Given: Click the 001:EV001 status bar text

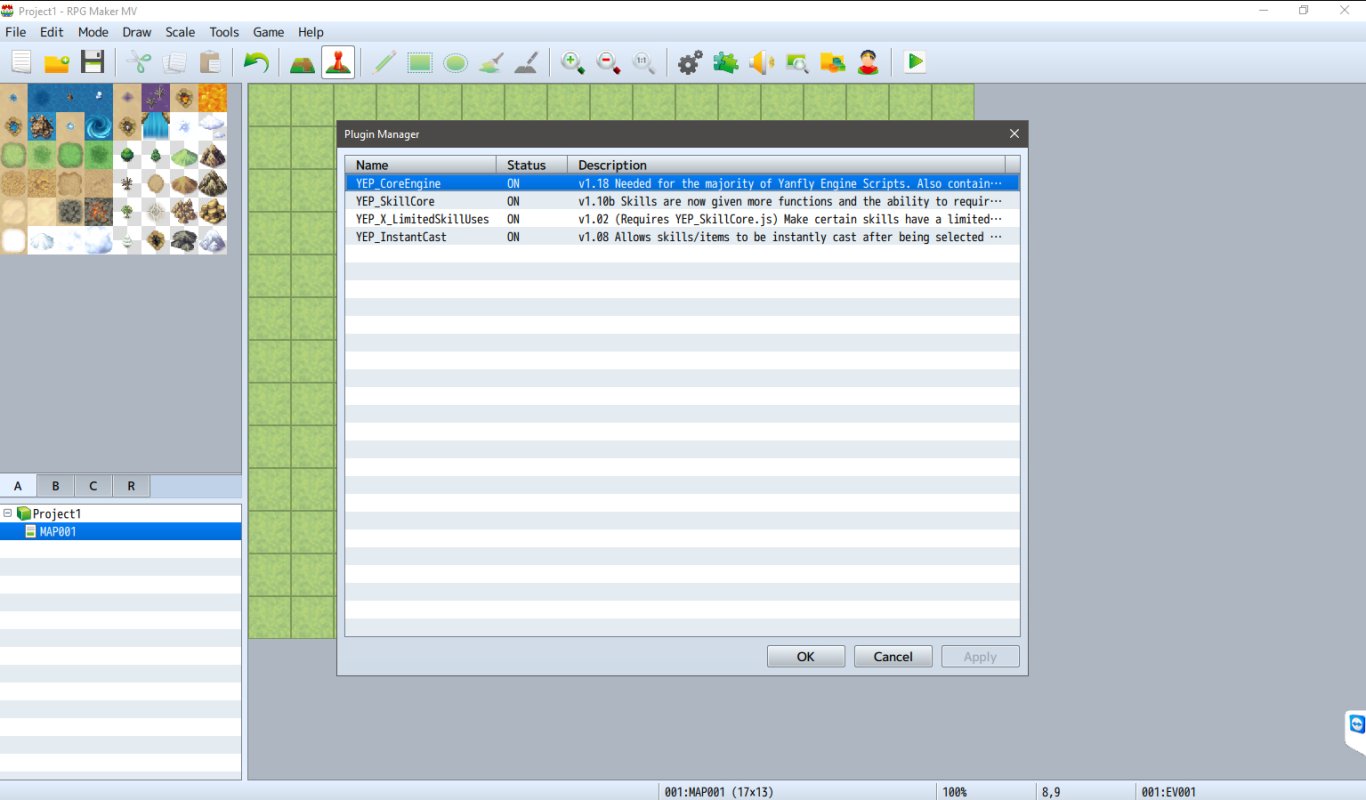Looking at the screenshot, I should 1168,792.
